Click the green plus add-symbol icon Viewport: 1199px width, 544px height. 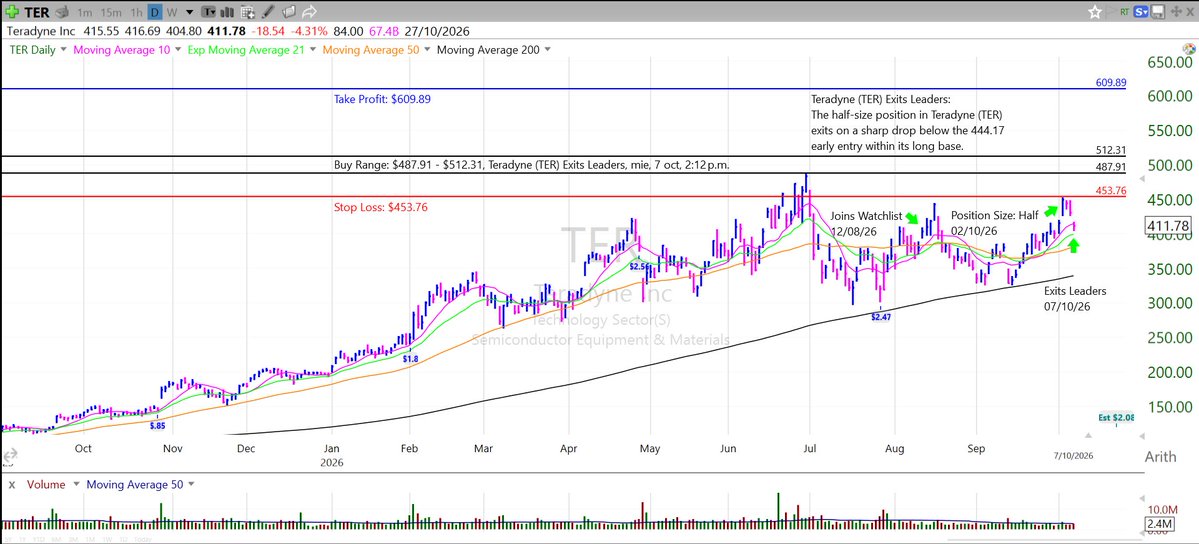(x=11, y=12)
